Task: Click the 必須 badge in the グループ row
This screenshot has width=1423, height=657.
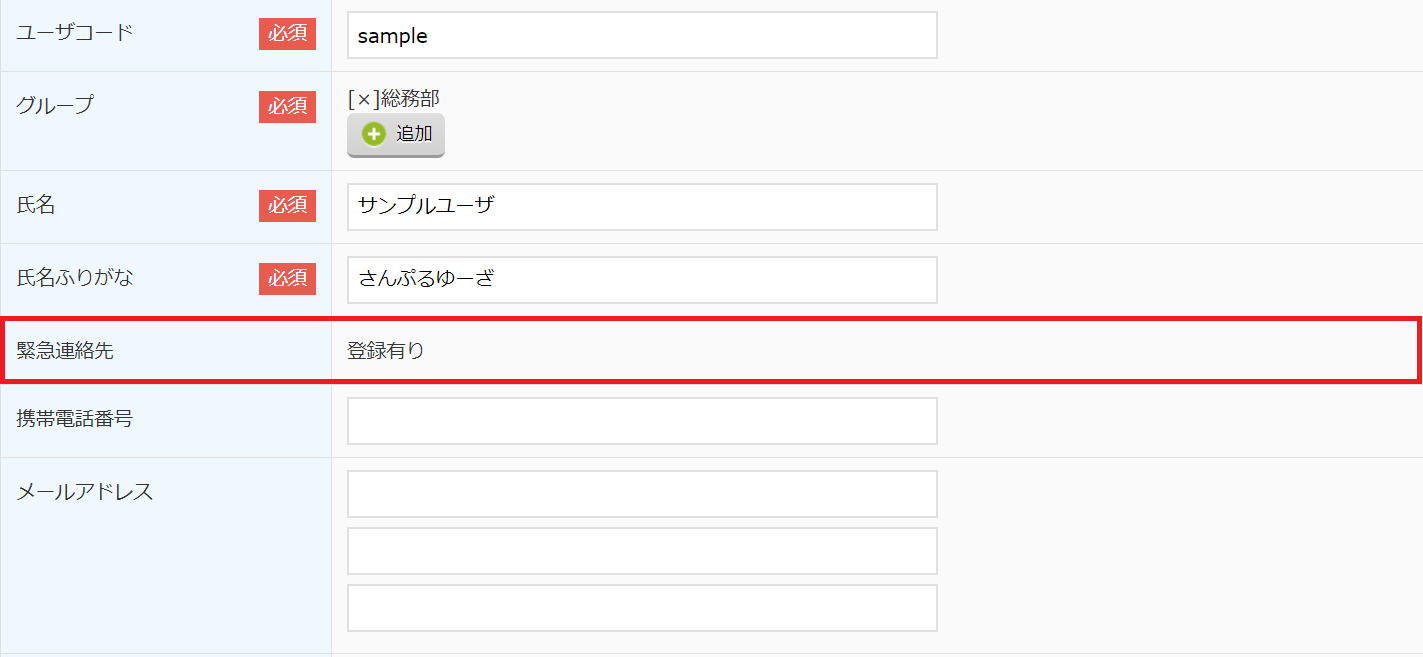Action: pos(287,106)
